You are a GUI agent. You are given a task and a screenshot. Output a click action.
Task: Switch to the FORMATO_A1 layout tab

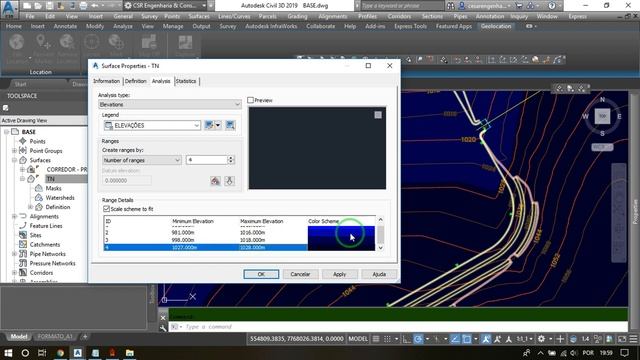[x=55, y=337]
